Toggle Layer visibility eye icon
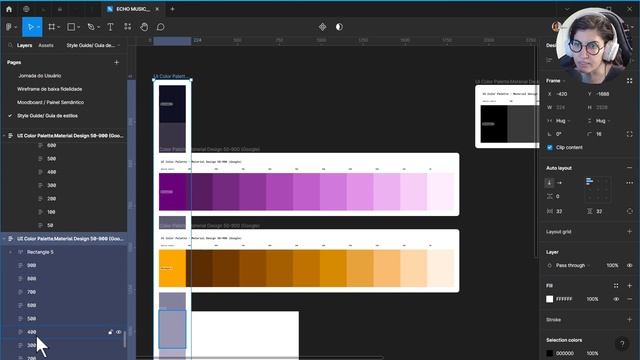Image resolution: width=640 pixels, height=360 pixels. tap(629, 265)
